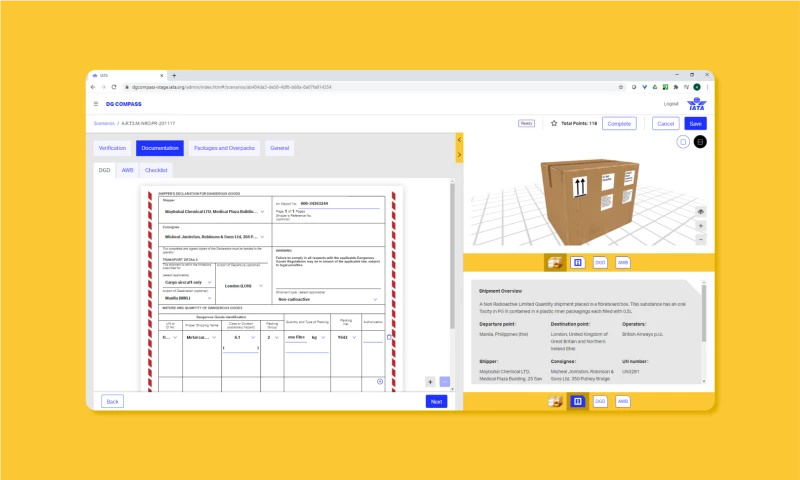Go back in browser history
800x480 pixels.
pyautogui.click(x=93, y=87)
